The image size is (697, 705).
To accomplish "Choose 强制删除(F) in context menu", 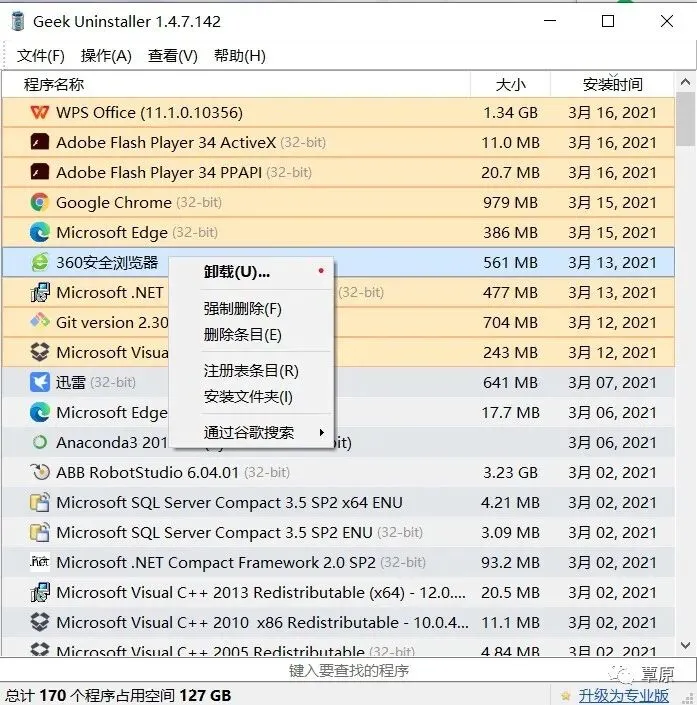I will pos(251,308).
